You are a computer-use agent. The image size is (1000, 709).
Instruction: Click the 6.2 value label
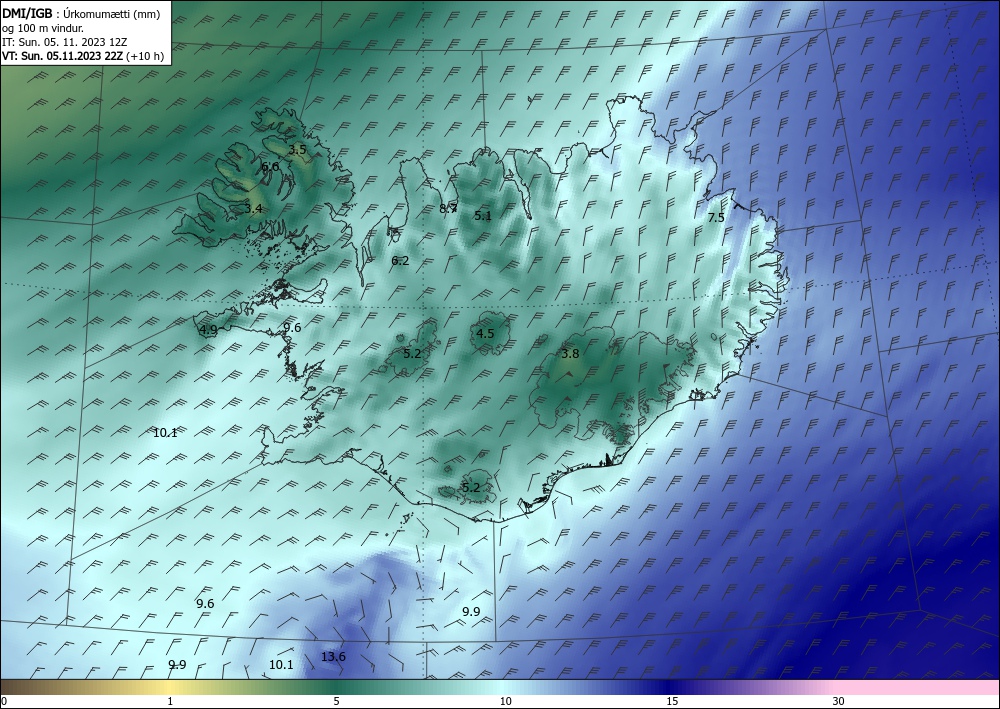[400, 260]
